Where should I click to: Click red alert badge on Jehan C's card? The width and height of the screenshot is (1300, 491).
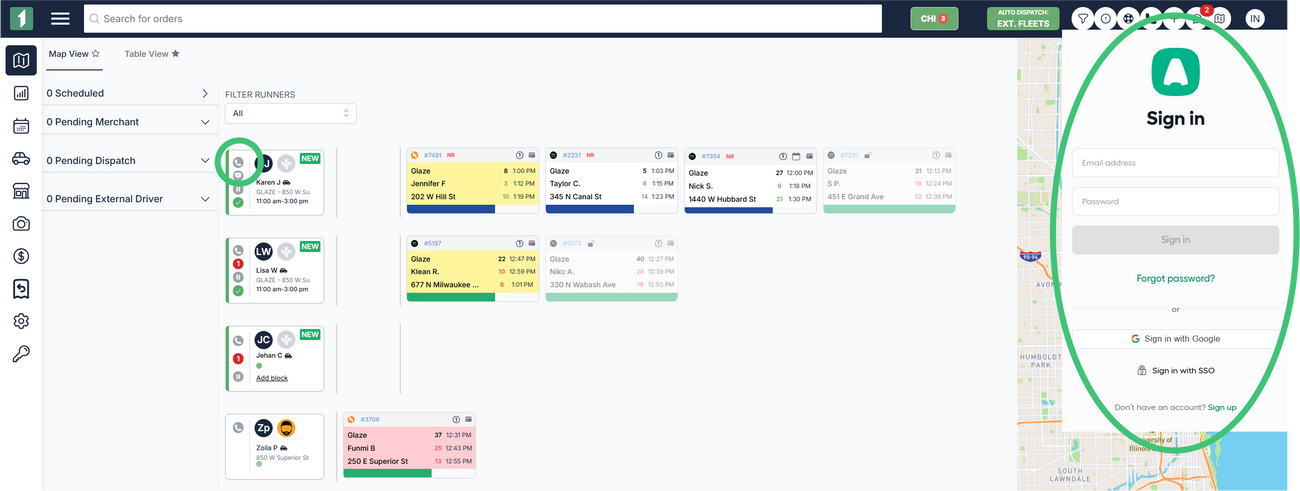[238, 358]
